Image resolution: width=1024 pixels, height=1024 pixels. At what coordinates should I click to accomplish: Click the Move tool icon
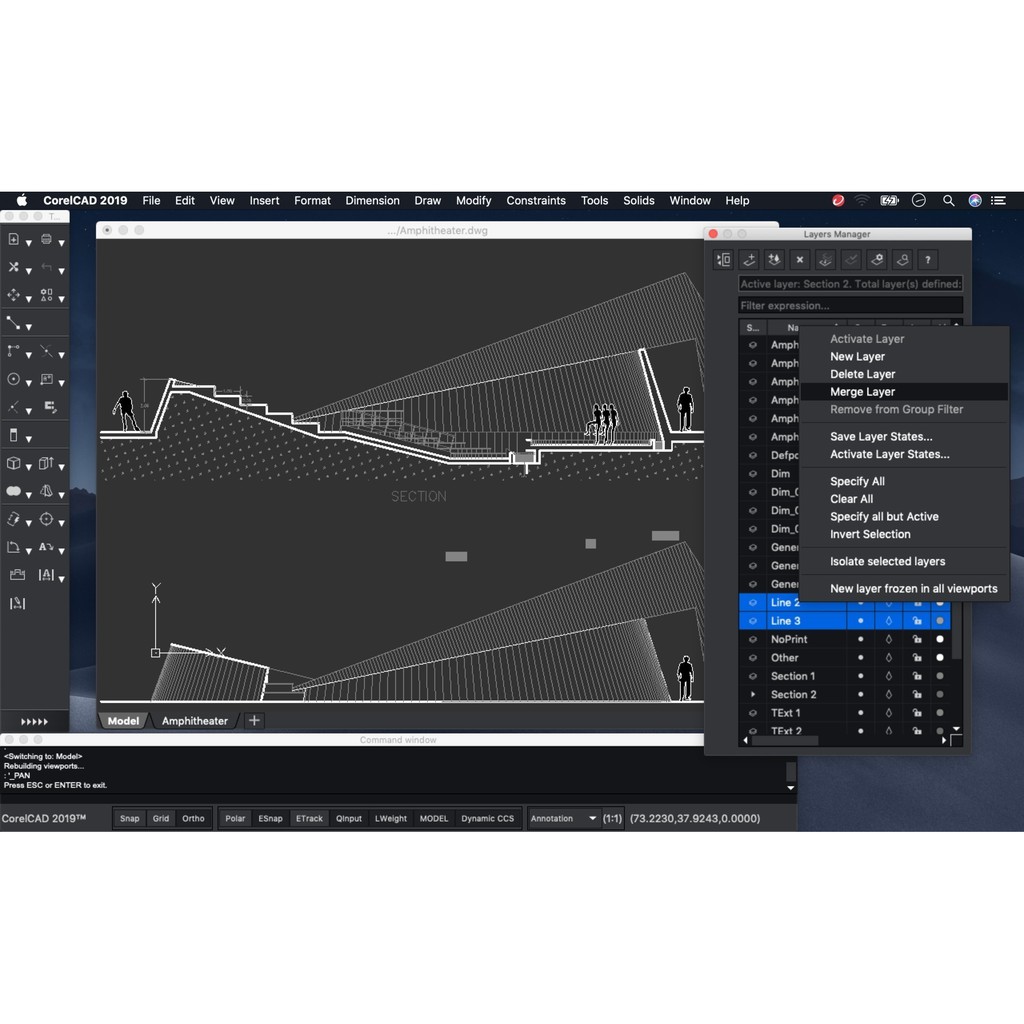(13, 295)
